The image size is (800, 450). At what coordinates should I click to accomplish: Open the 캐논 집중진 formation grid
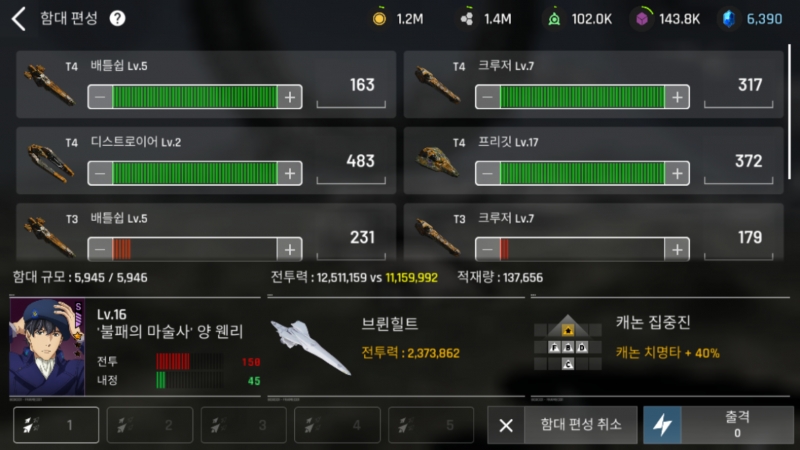click(x=567, y=342)
